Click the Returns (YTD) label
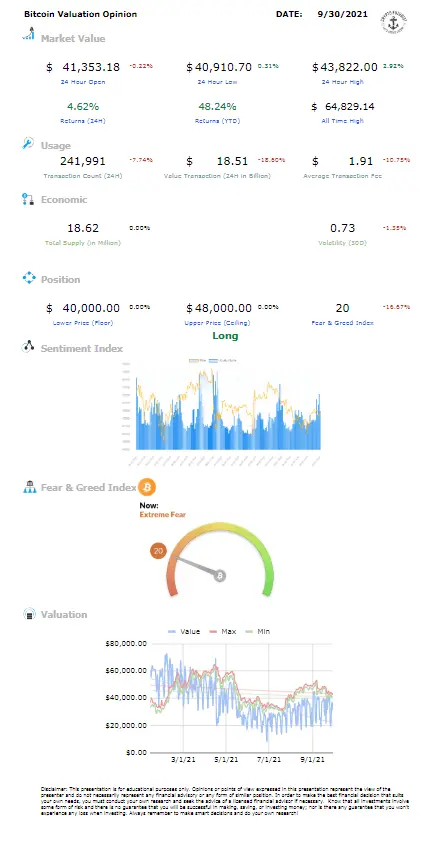This screenshot has width=441, height=841. click(x=217, y=121)
